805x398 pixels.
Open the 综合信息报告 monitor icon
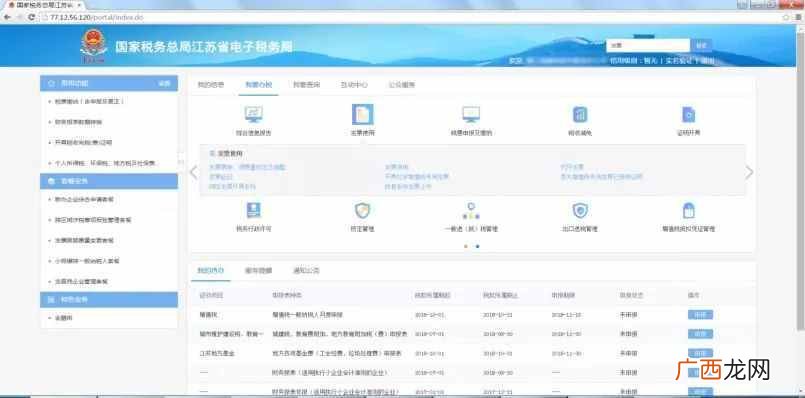pyautogui.click(x=254, y=114)
